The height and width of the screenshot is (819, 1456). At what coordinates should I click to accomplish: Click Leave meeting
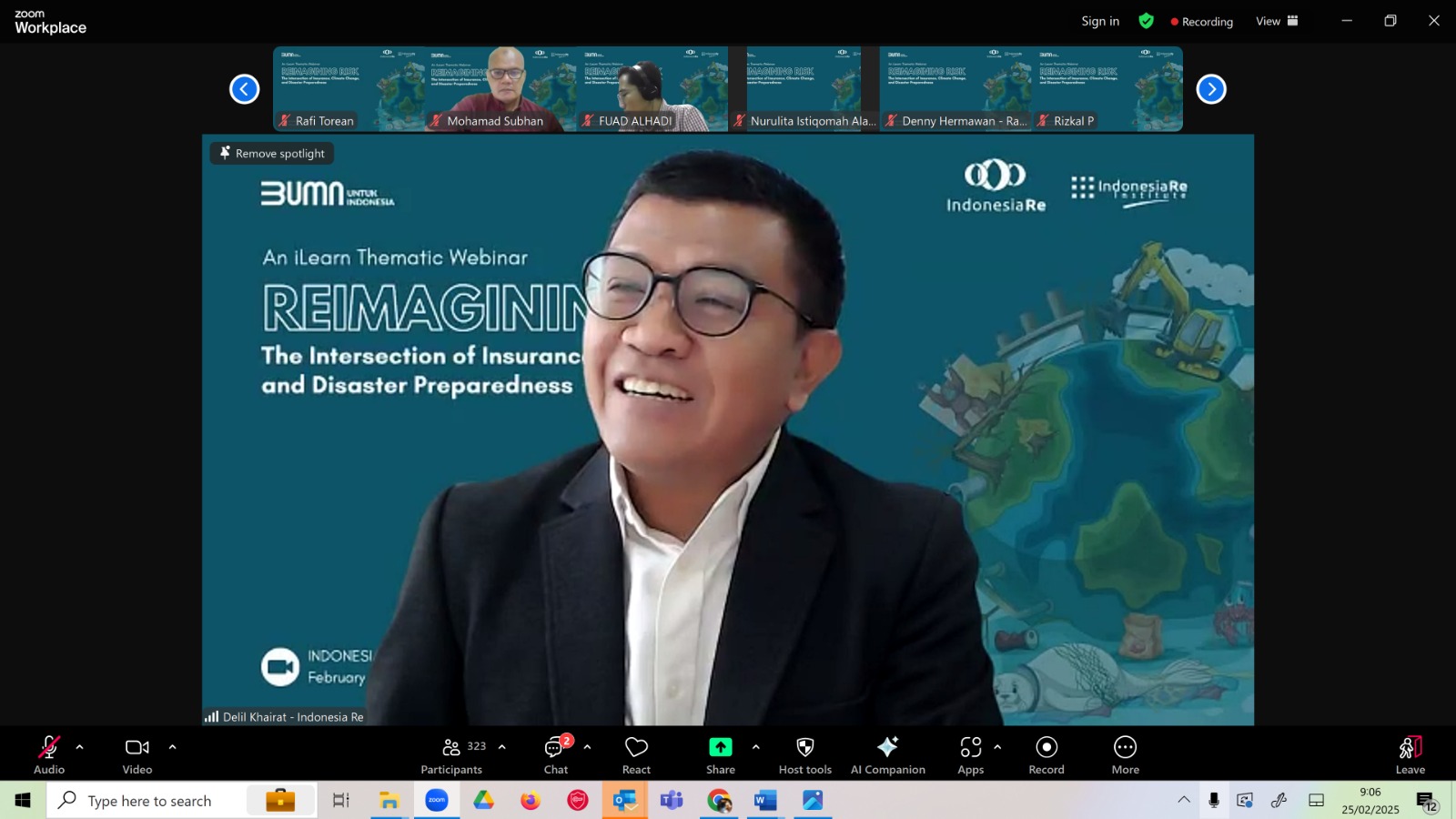(x=1410, y=755)
